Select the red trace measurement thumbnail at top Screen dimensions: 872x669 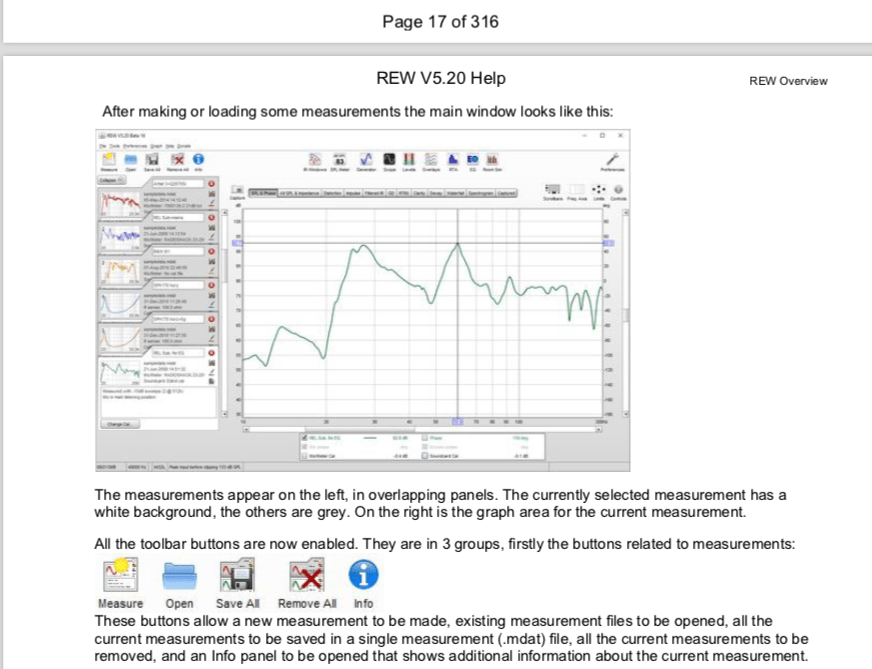[x=120, y=204]
